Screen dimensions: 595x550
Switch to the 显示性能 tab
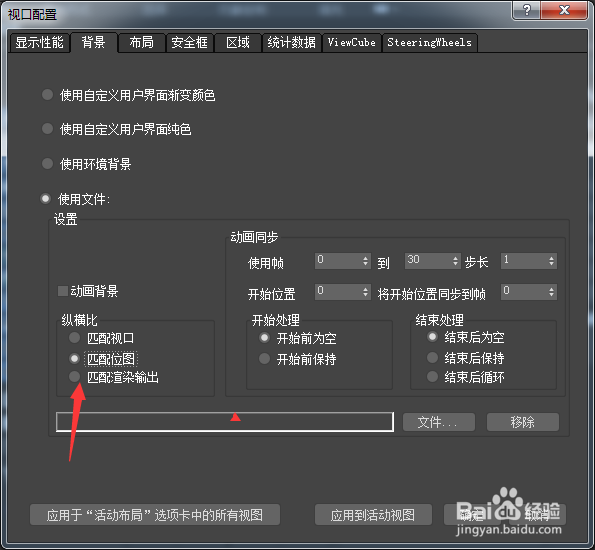click(39, 43)
